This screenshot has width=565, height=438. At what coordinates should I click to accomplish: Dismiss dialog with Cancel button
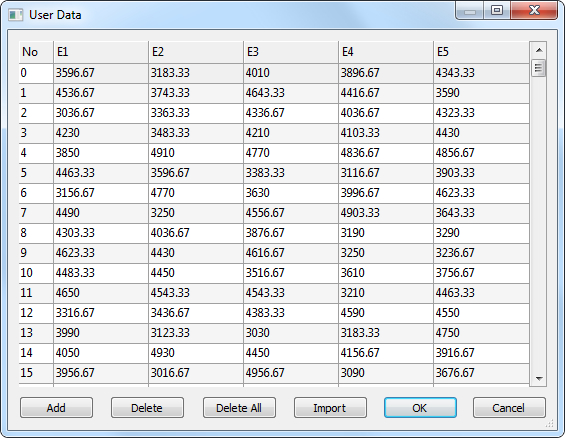click(x=509, y=408)
